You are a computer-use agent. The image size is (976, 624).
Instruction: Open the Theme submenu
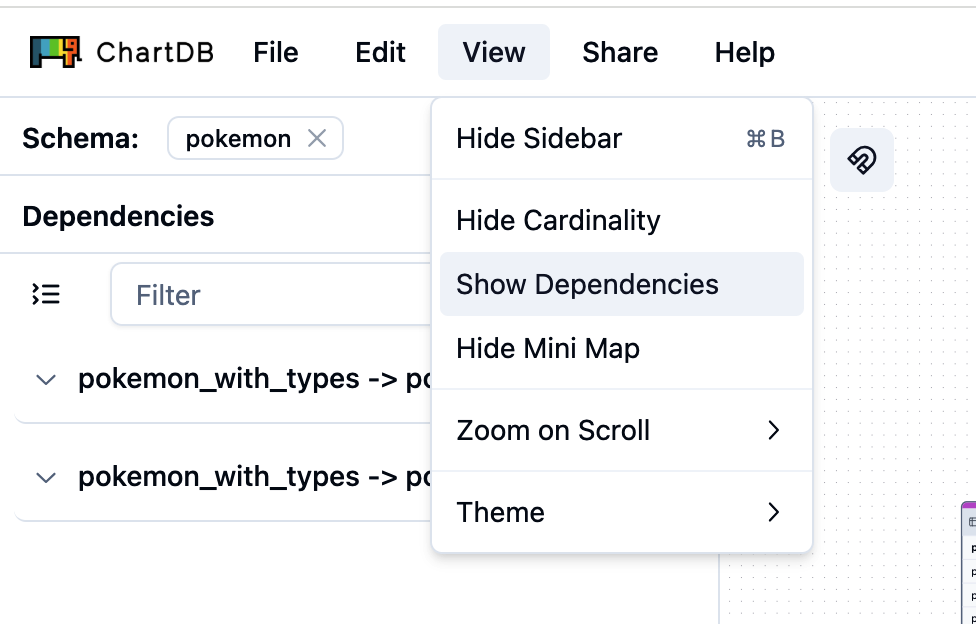tap(621, 513)
